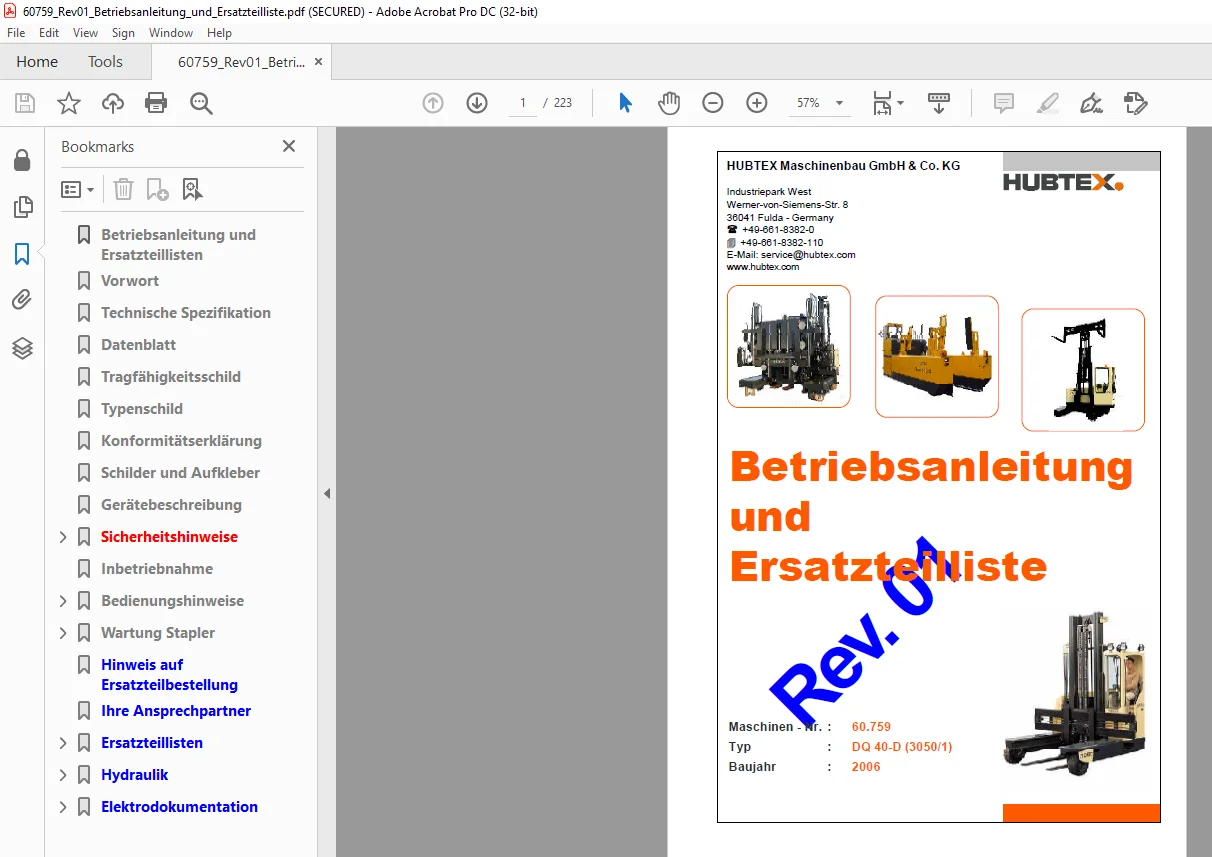Viewport: 1212px width, 857px height.
Task: Collapse the navigation pane arrow
Action: (326, 493)
